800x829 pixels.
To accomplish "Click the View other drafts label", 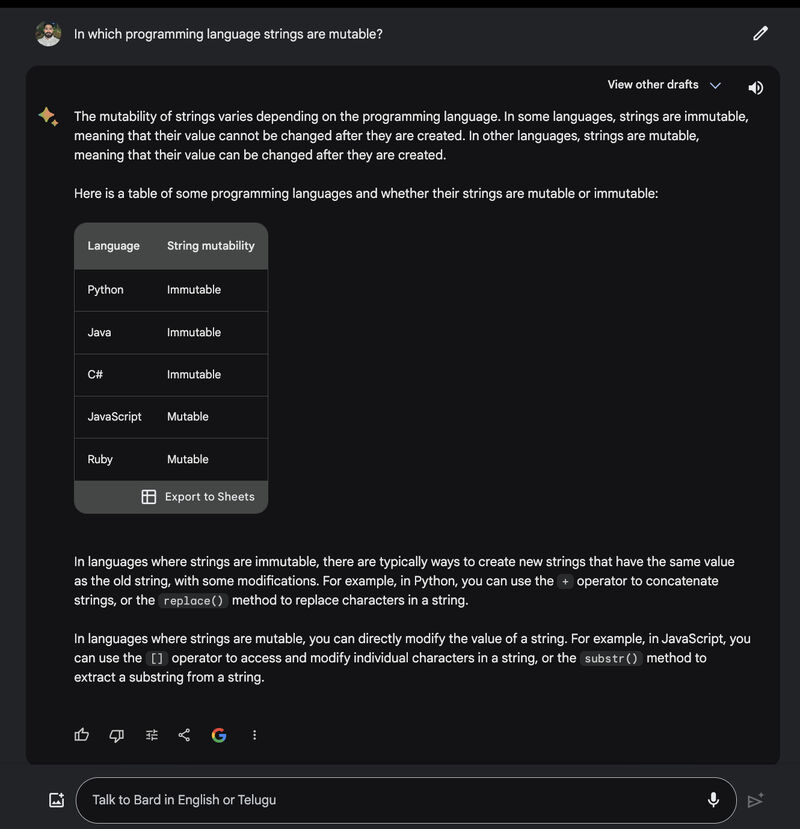I will tap(652, 85).
